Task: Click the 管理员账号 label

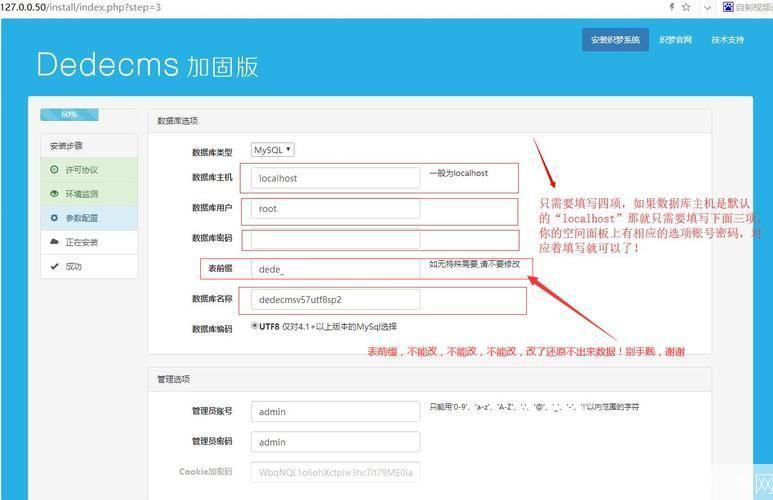Action: point(212,411)
